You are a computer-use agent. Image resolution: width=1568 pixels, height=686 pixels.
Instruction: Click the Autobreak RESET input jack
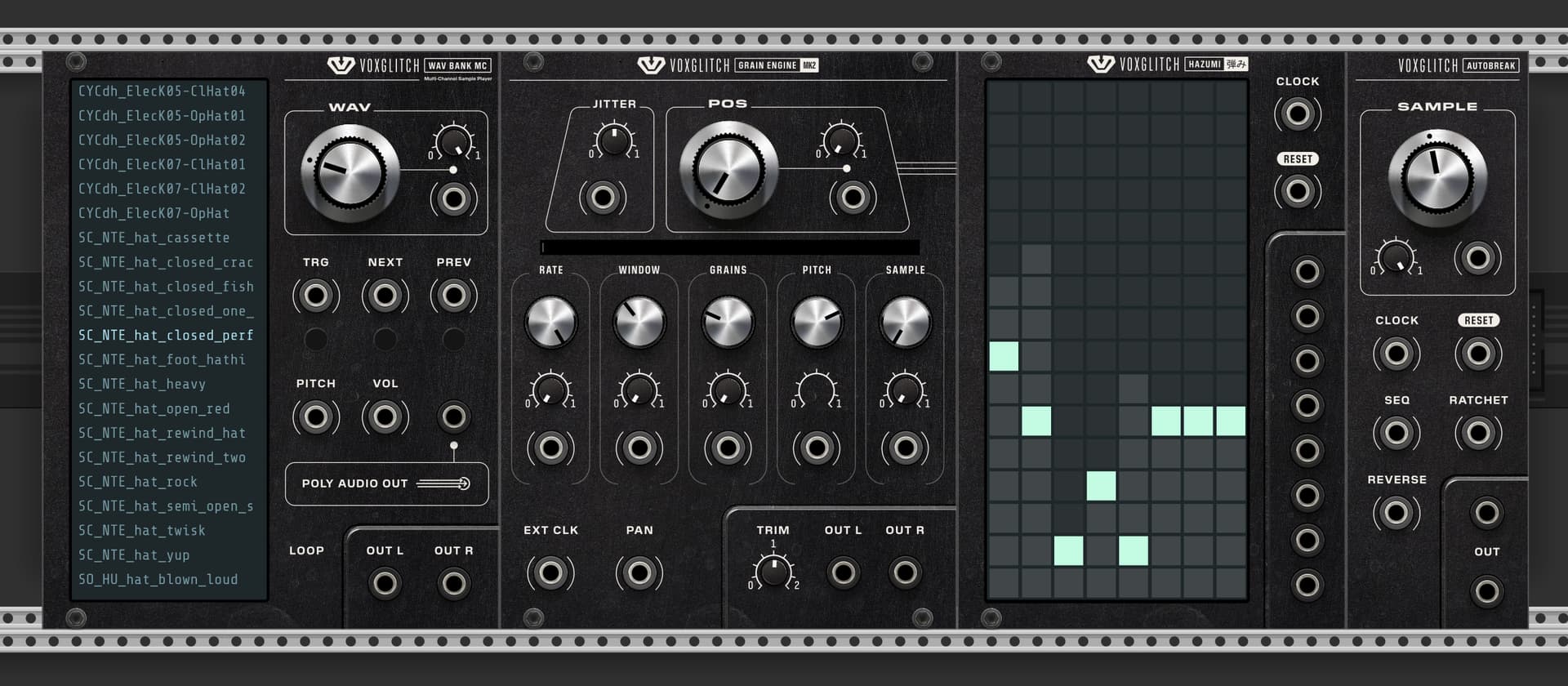coord(1478,354)
